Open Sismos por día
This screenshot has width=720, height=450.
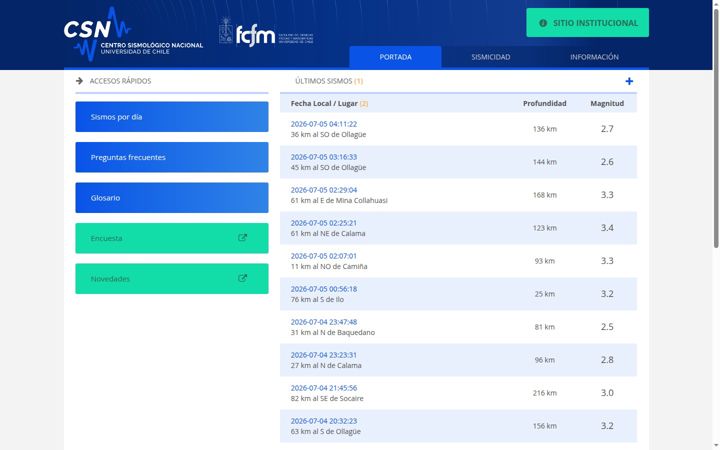coord(172,117)
